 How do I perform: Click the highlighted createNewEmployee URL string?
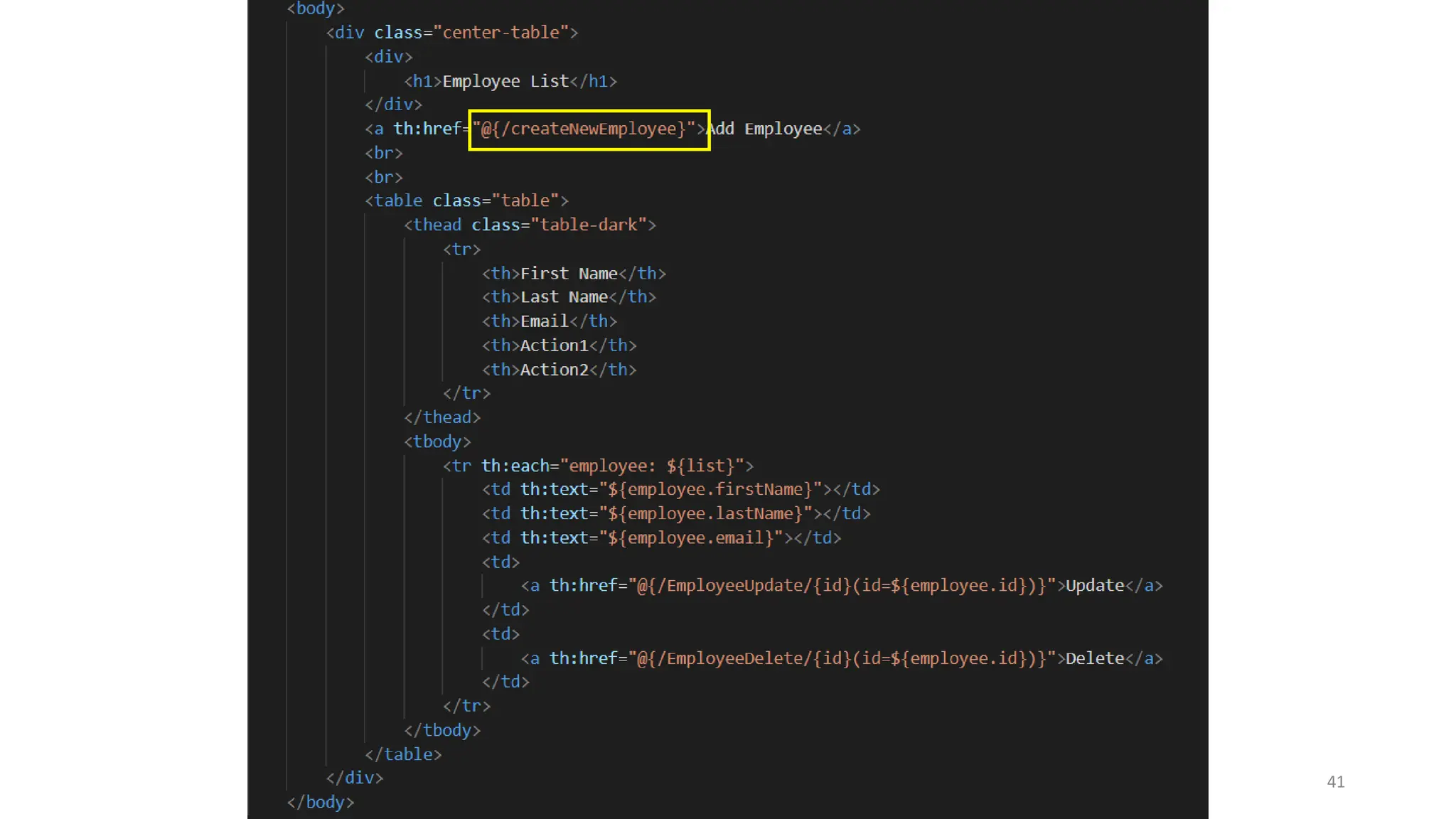587,129
